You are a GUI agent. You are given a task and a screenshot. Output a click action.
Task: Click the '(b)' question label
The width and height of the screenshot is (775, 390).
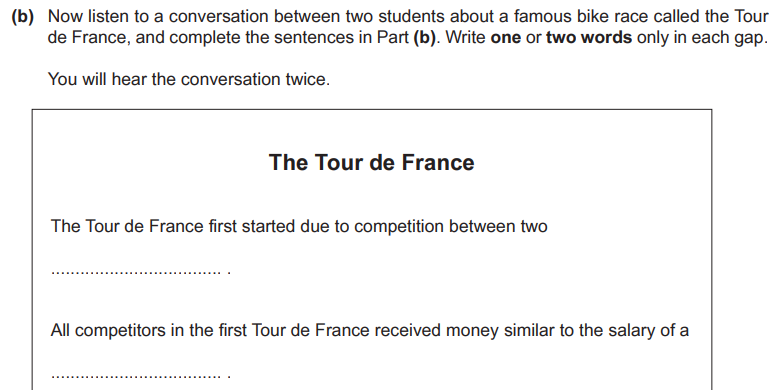[x=23, y=17]
